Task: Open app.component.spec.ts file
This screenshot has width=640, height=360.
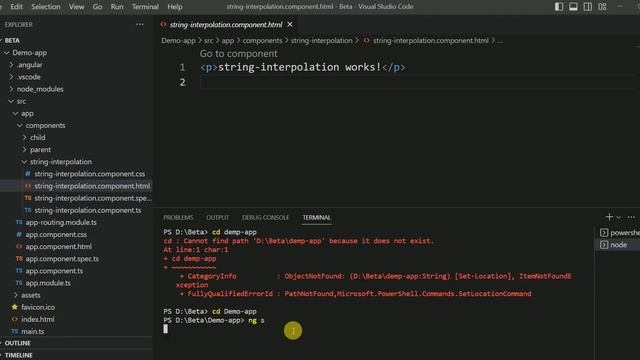Action: tap(57, 259)
